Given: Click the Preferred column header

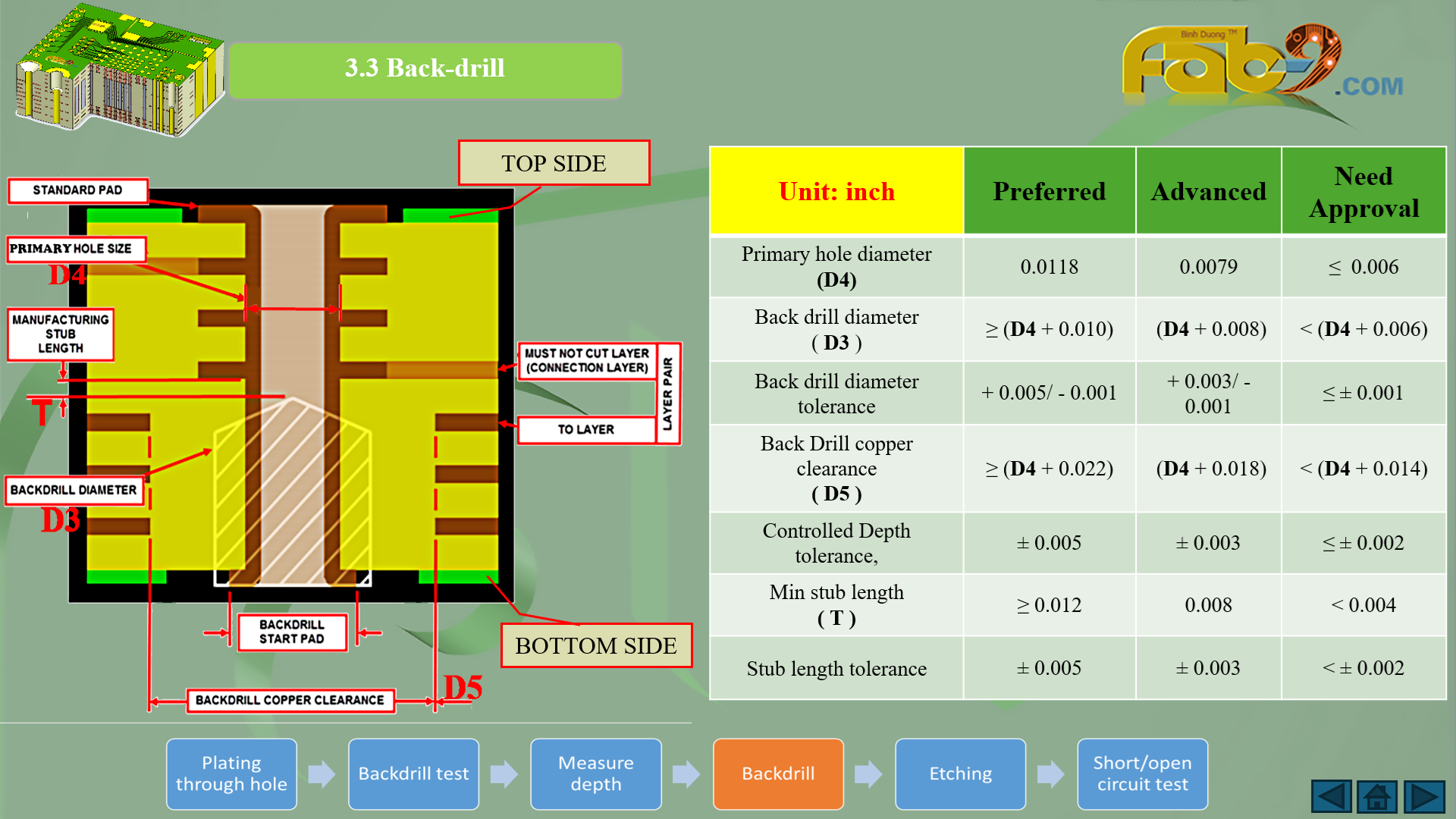Looking at the screenshot, I should pos(1049,191).
